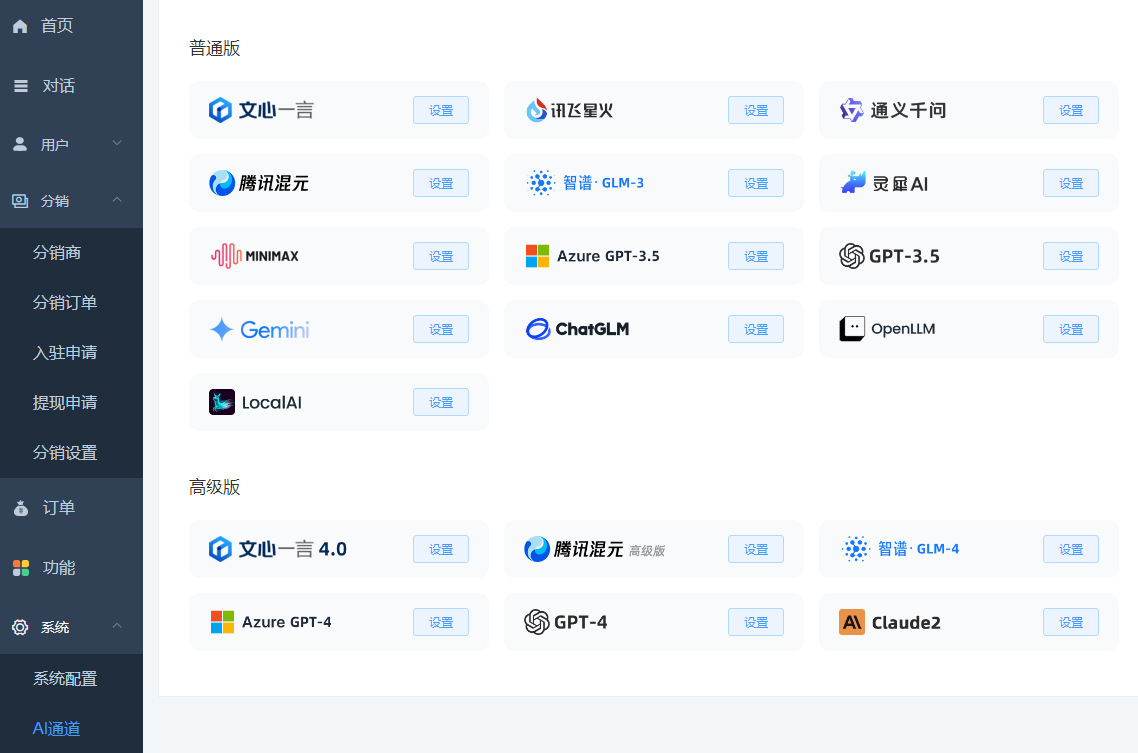Click 设置 button for Azure GPT-3.5
This screenshot has height=753, width=1138.
click(x=756, y=256)
